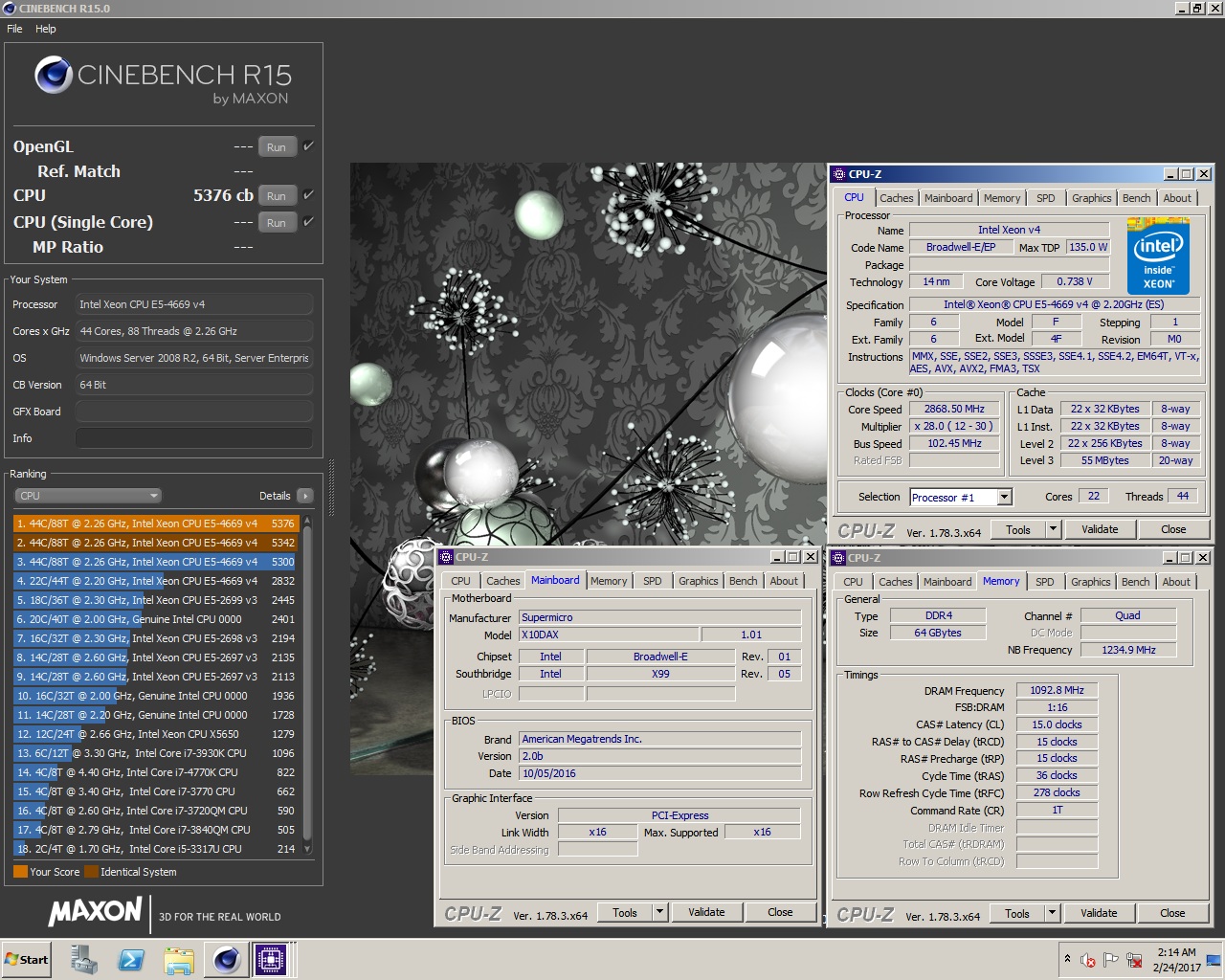This screenshot has width=1225, height=980.
Task: Select ranking row Xeon X5650 score 1279
Action: pyautogui.click(x=156, y=734)
